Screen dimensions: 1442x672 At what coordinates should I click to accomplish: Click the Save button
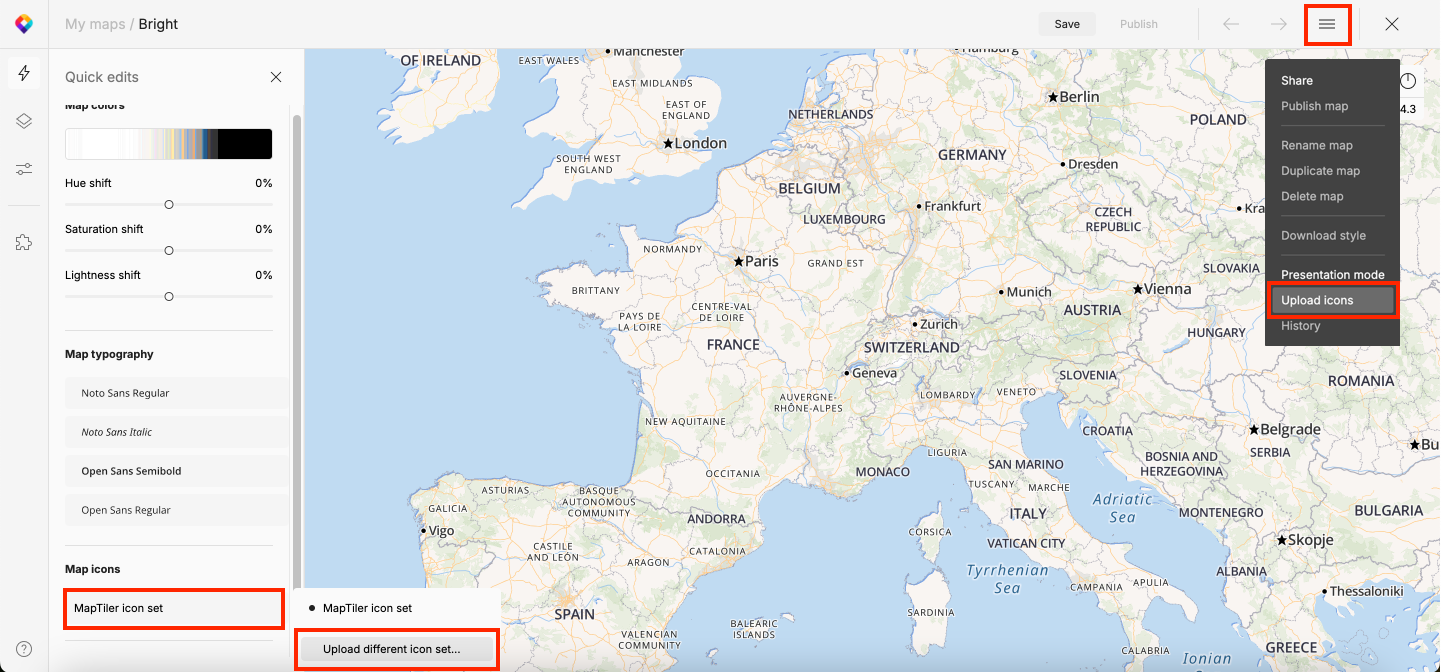1066,24
